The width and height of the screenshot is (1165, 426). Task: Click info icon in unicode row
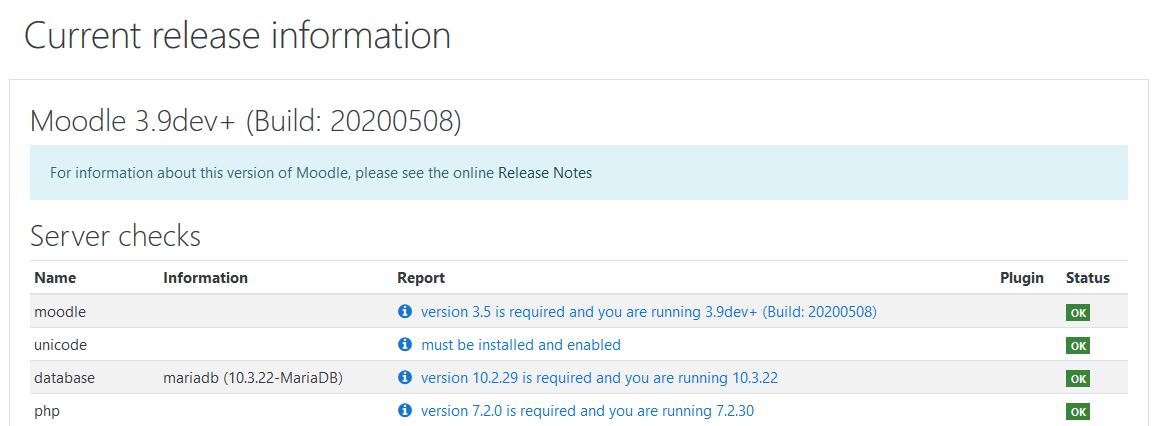pos(404,345)
